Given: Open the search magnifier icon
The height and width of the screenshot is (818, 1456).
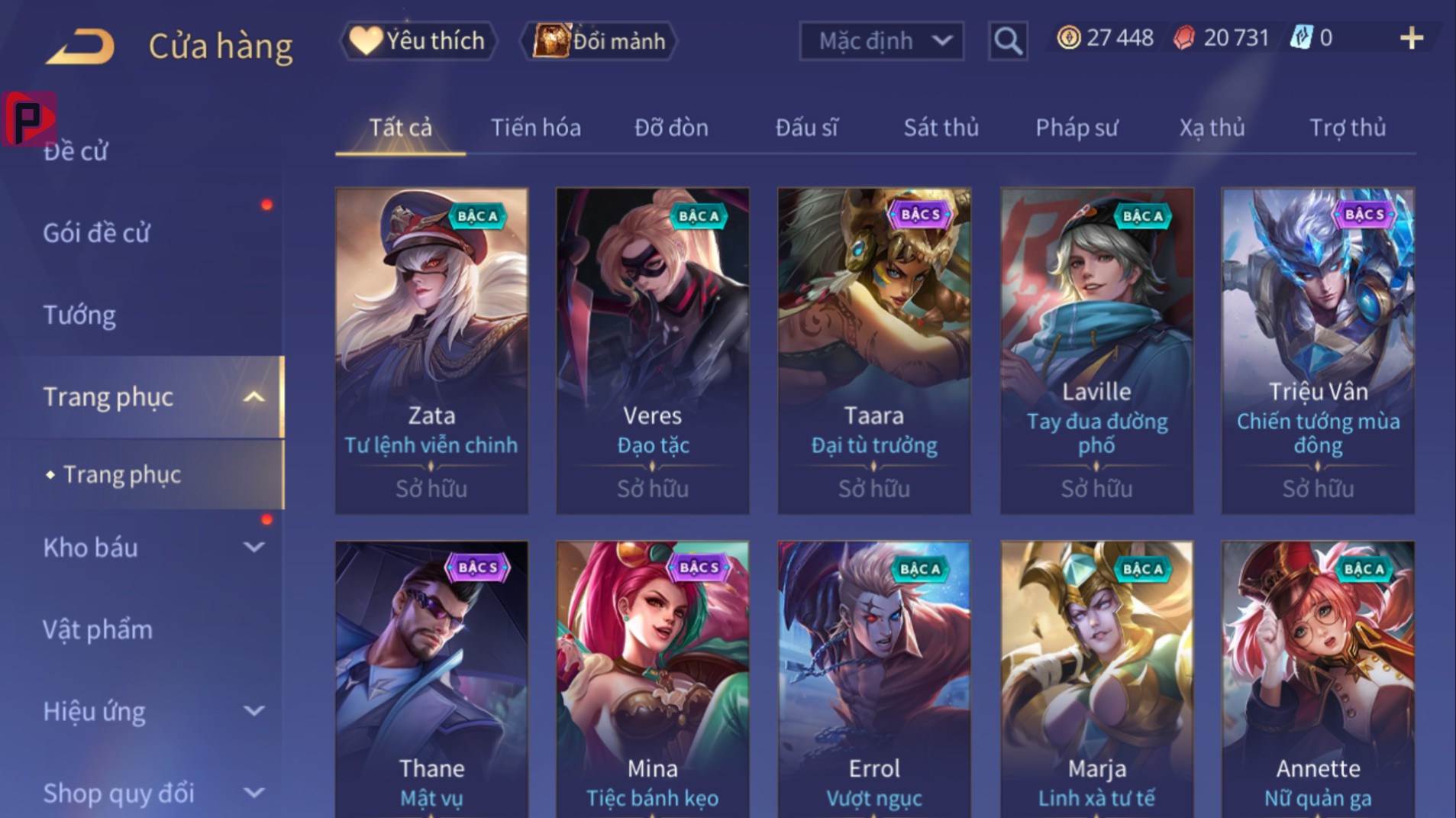Looking at the screenshot, I should point(1007,40).
